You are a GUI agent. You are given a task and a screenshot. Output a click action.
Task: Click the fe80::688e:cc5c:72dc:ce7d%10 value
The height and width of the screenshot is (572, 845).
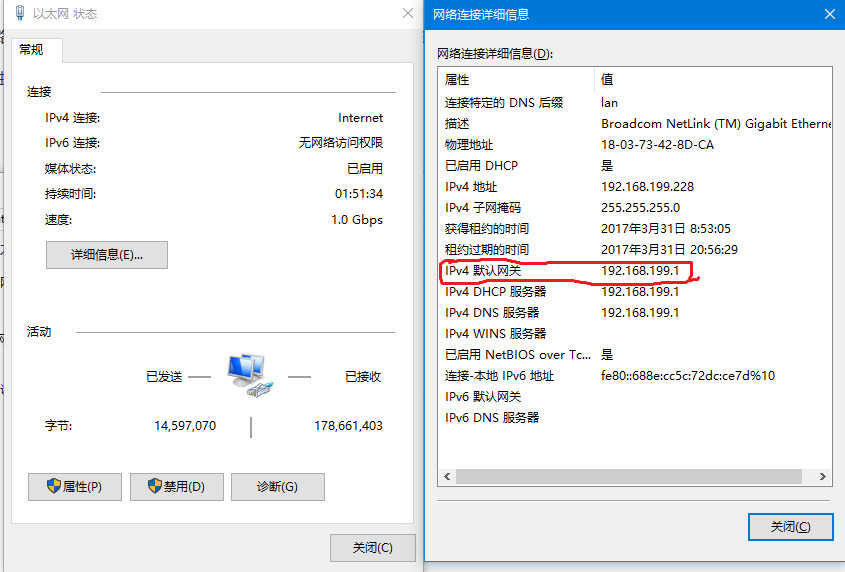tap(688, 376)
